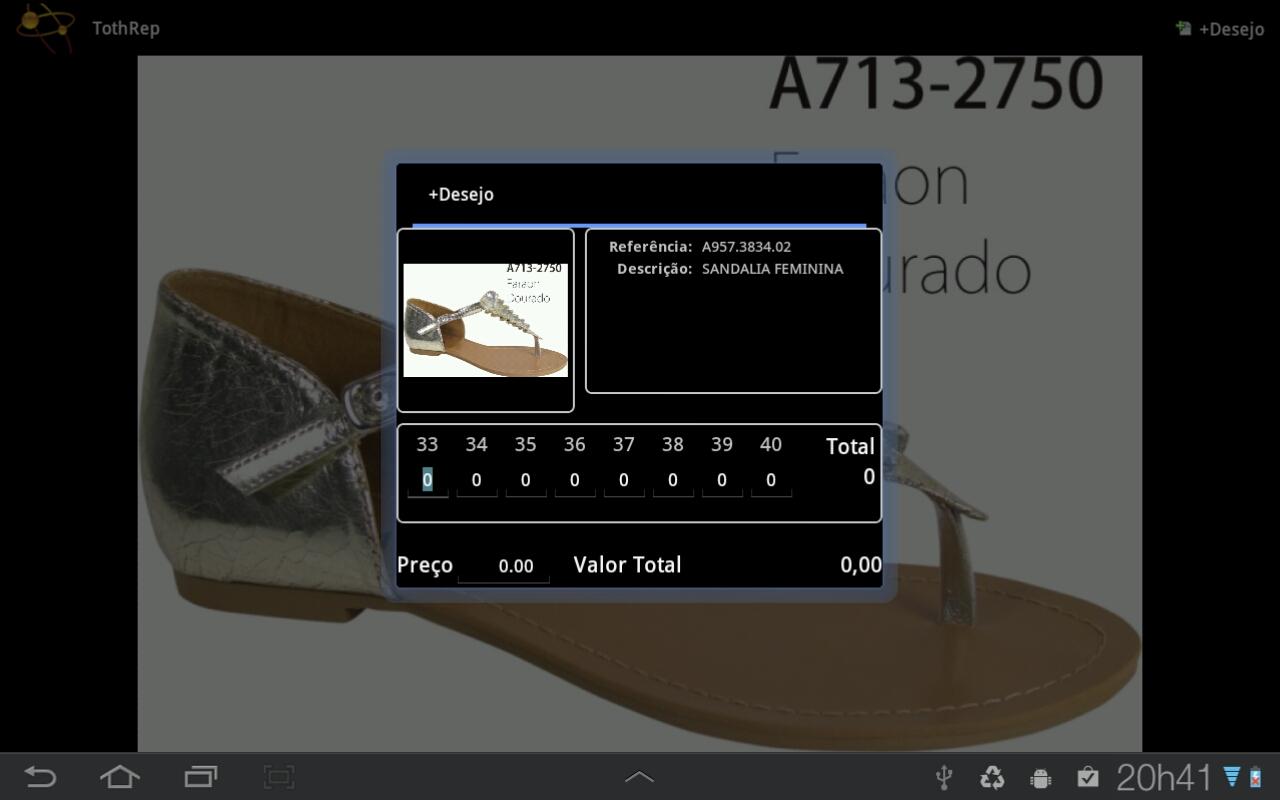
Task: Tap the Preço 0.00 price field
Action: tap(504, 566)
